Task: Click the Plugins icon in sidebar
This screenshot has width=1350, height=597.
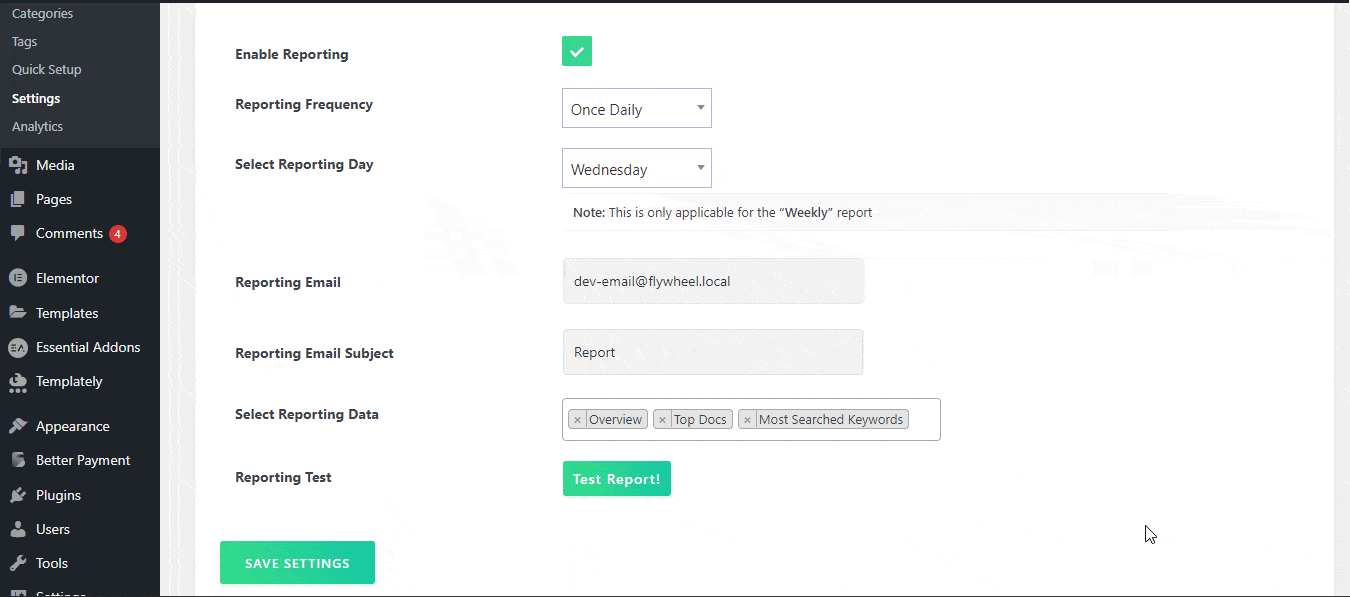Action: click(x=18, y=496)
